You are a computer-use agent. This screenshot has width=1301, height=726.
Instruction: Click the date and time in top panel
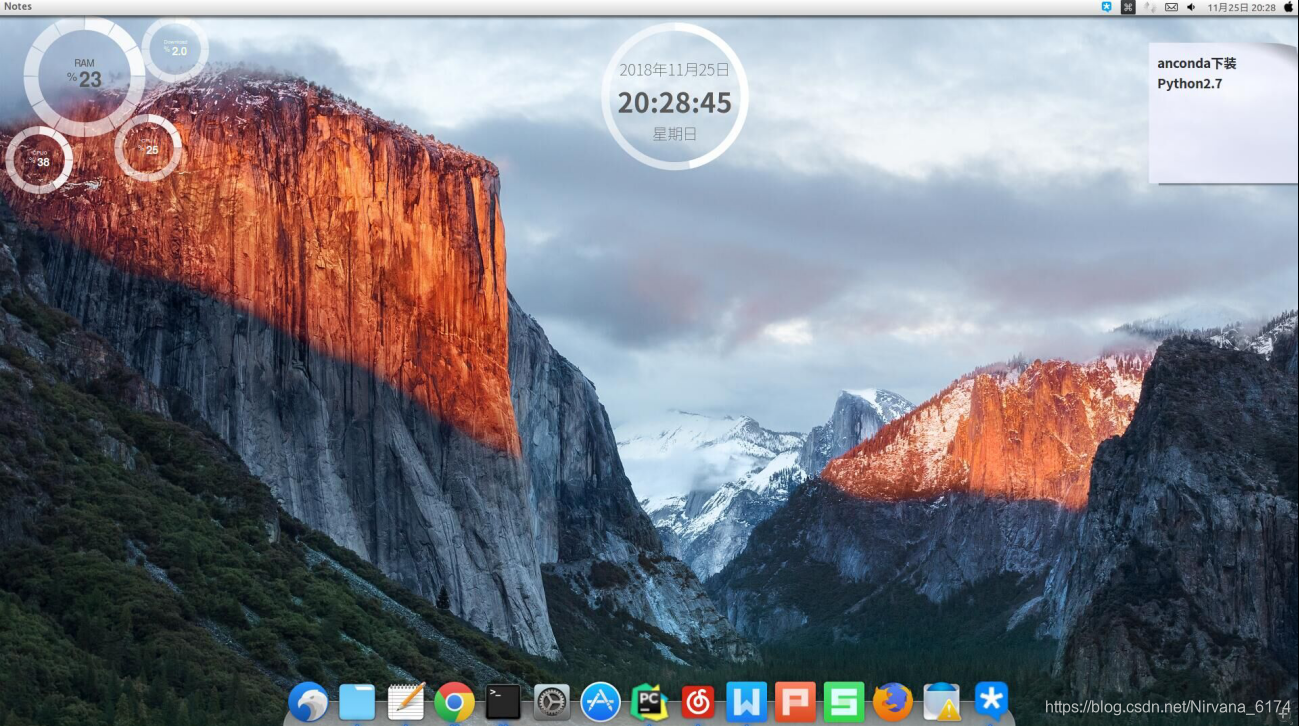click(1241, 7)
